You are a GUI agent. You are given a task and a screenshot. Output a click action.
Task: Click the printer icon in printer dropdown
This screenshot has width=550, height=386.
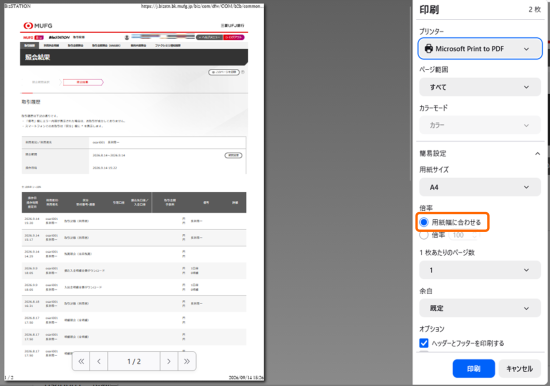click(429, 49)
